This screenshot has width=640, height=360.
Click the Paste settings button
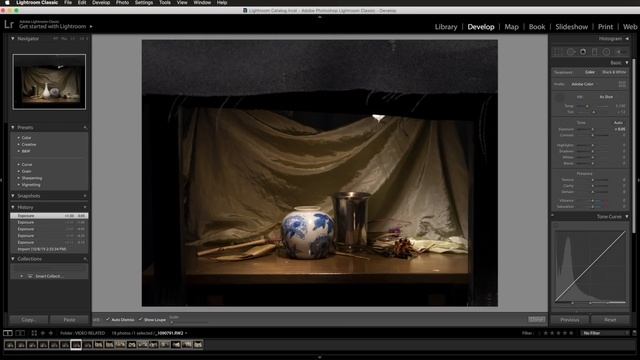click(x=69, y=320)
